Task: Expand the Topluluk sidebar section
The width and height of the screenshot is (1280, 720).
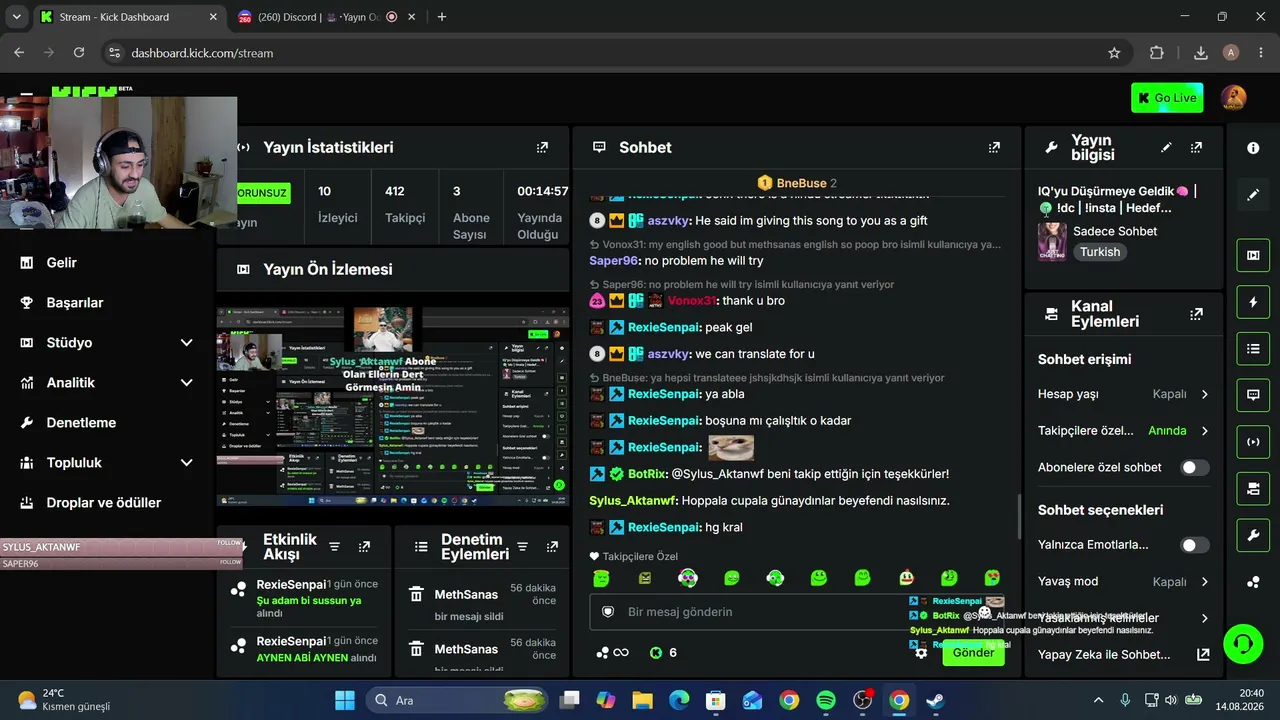Action: (x=186, y=463)
